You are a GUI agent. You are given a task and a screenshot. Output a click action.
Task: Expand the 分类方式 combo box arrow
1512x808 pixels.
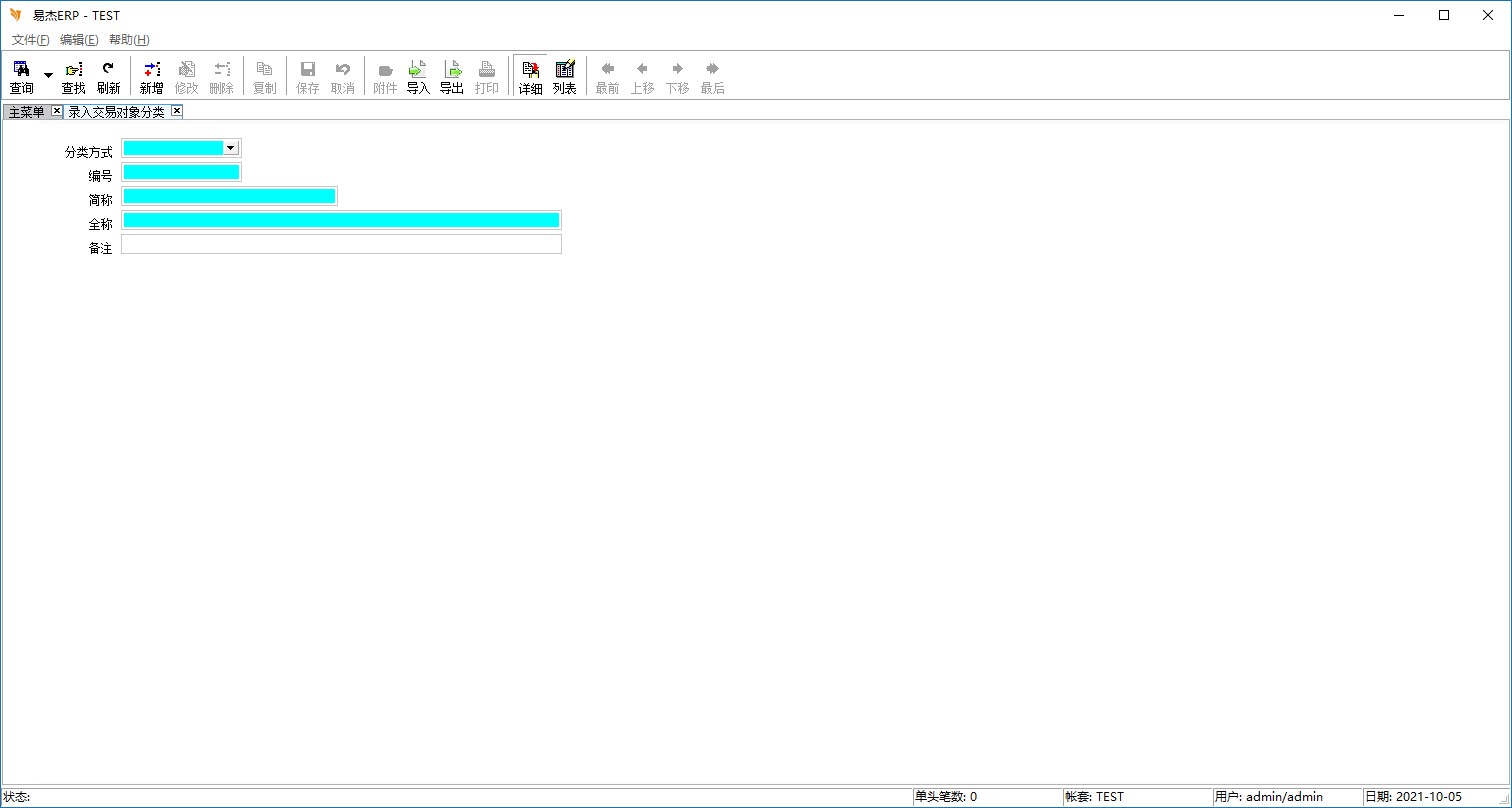231,148
